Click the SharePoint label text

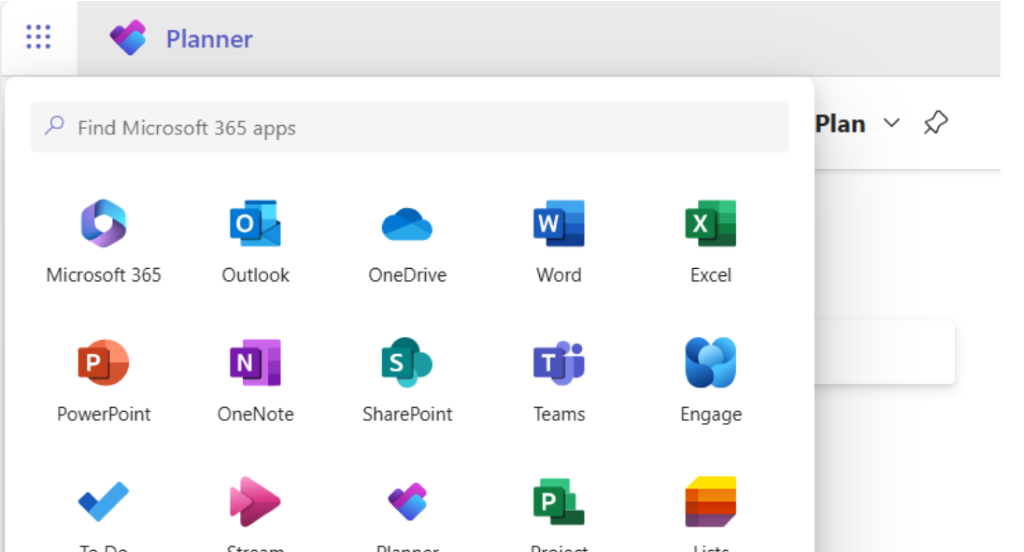[407, 414]
